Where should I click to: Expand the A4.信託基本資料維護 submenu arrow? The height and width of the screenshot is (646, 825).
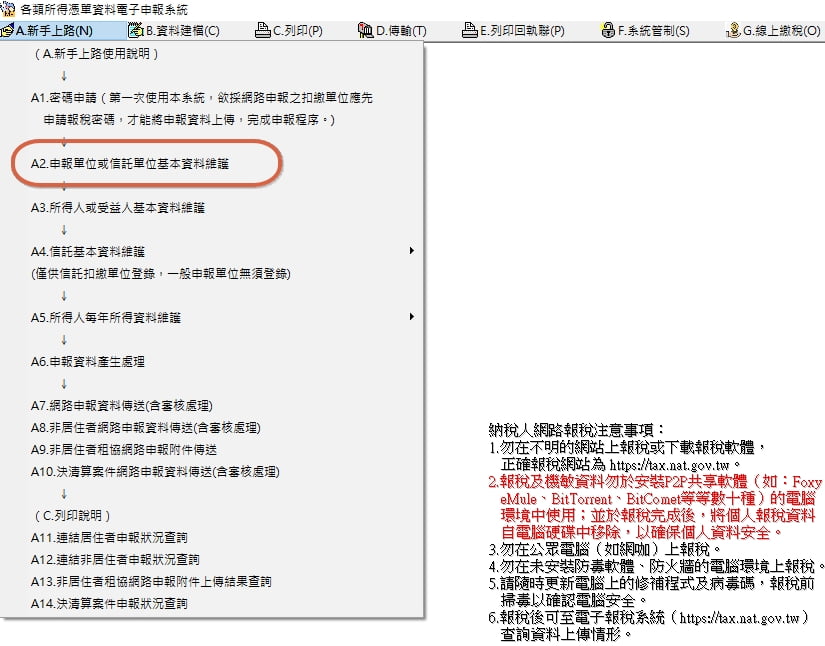click(x=411, y=251)
